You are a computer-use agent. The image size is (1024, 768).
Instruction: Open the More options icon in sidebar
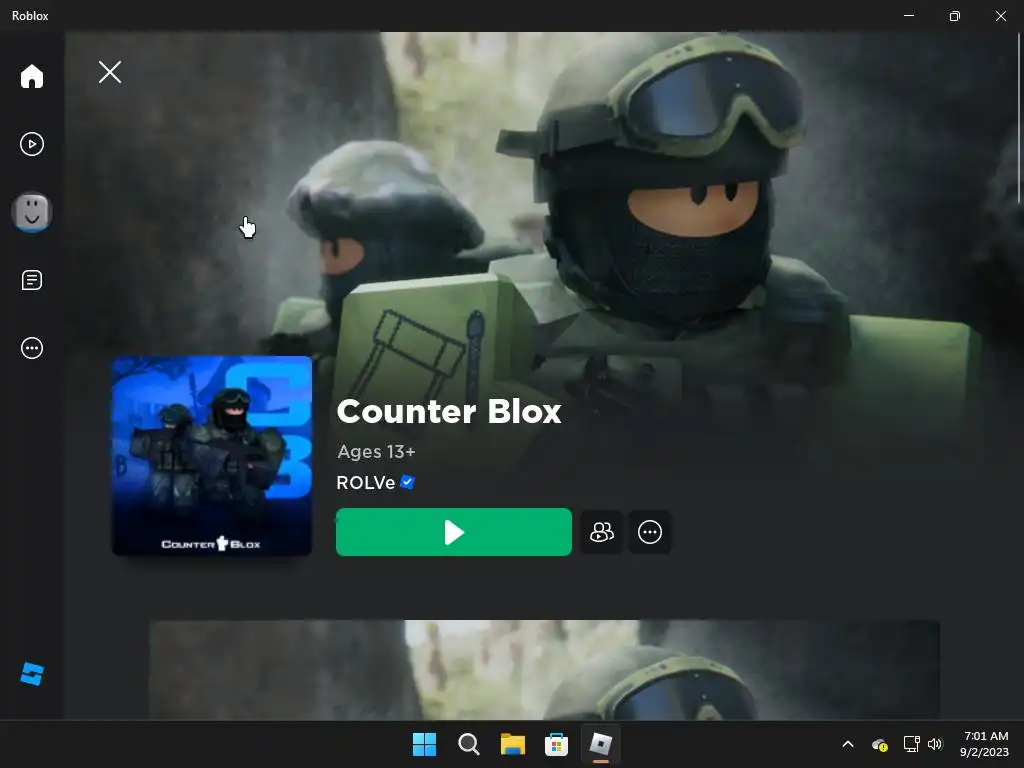click(x=31, y=348)
